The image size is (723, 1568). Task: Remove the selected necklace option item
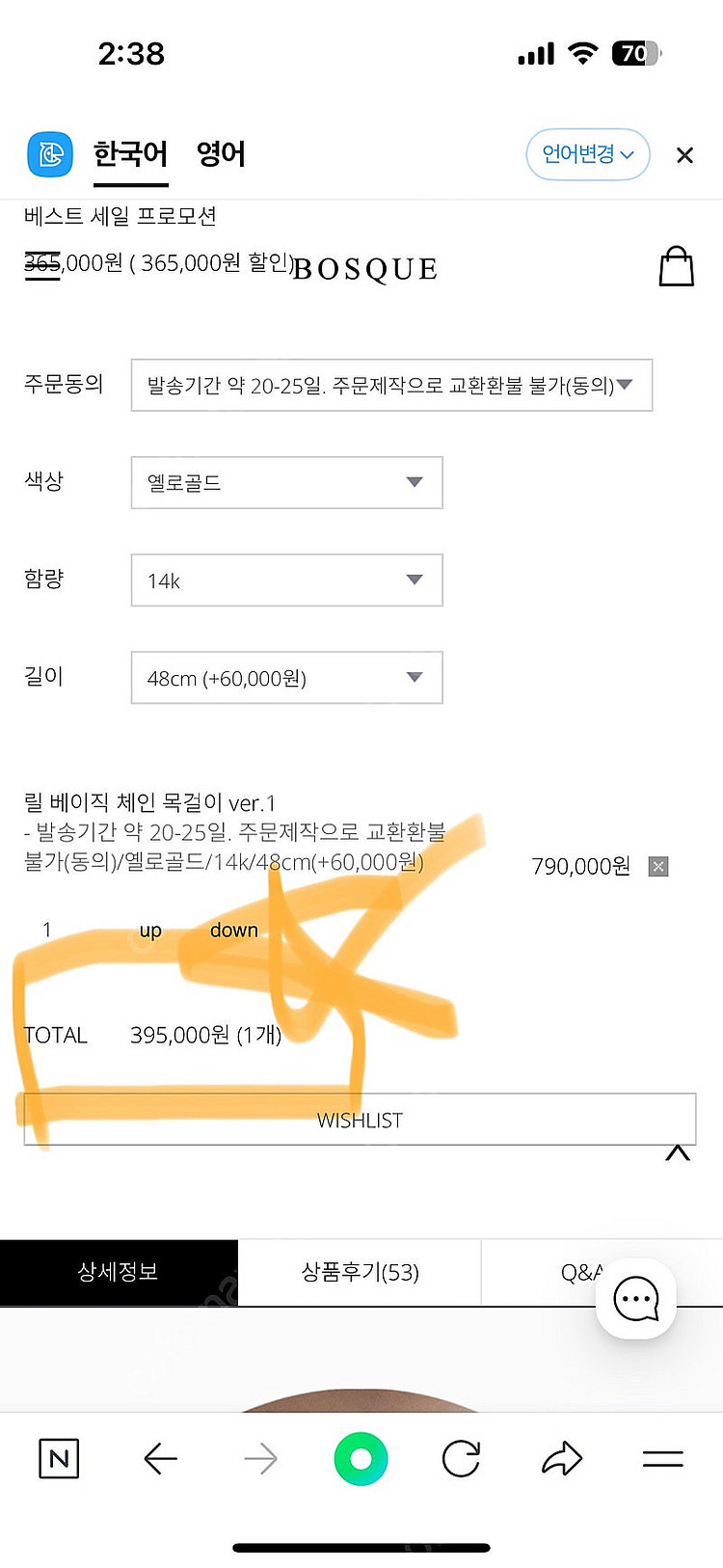click(x=658, y=866)
